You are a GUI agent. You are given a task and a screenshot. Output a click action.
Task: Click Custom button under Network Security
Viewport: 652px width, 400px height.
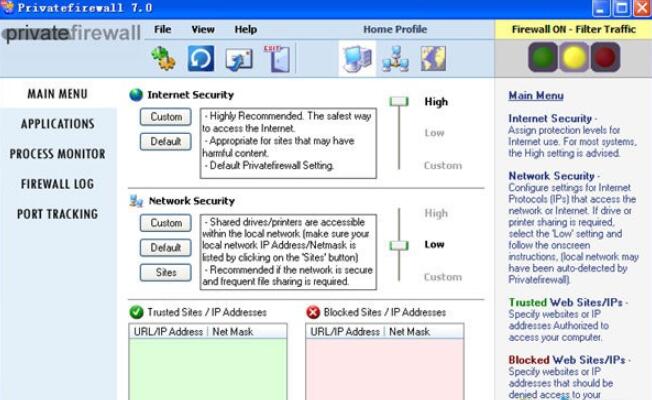(166, 223)
